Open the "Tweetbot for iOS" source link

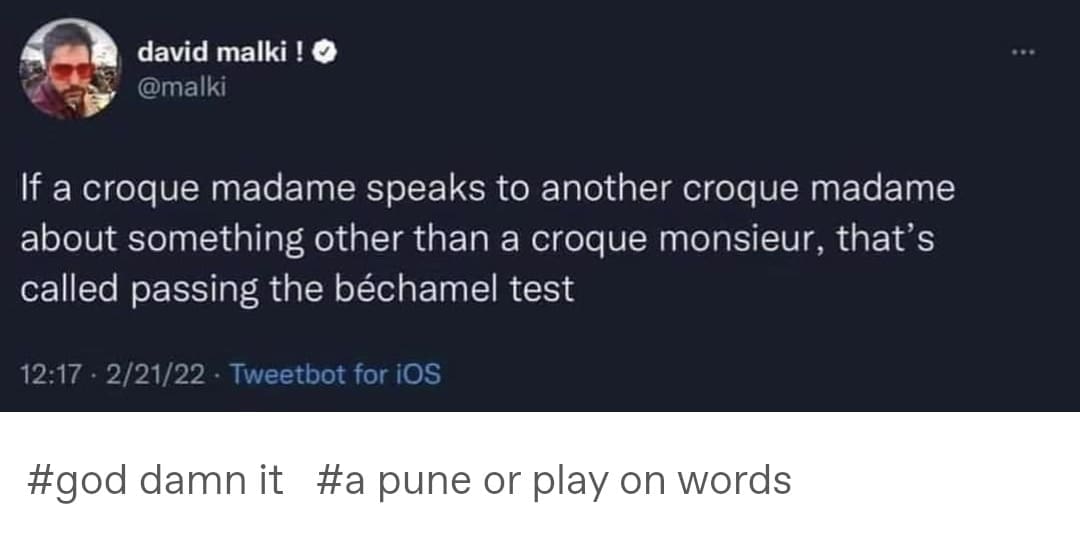[335, 375]
